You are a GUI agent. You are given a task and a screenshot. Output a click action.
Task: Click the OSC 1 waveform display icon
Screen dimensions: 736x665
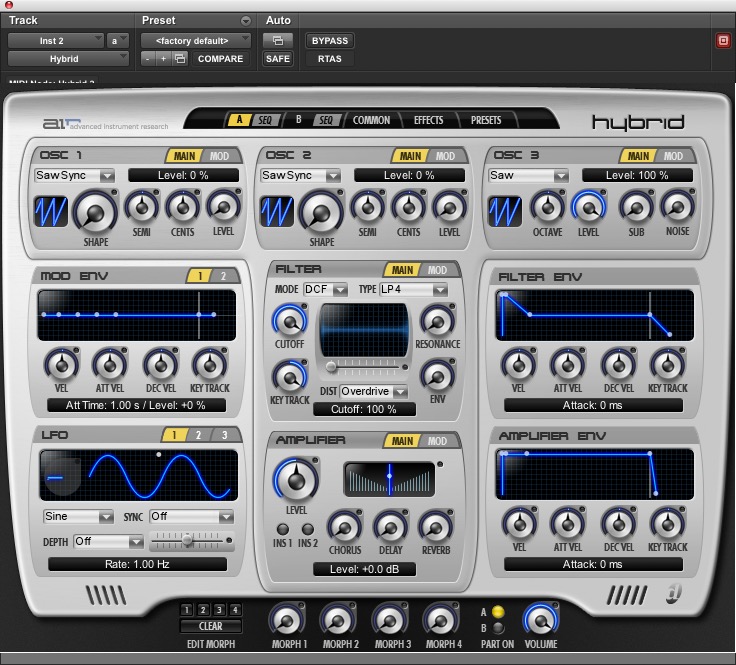tap(51, 211)
